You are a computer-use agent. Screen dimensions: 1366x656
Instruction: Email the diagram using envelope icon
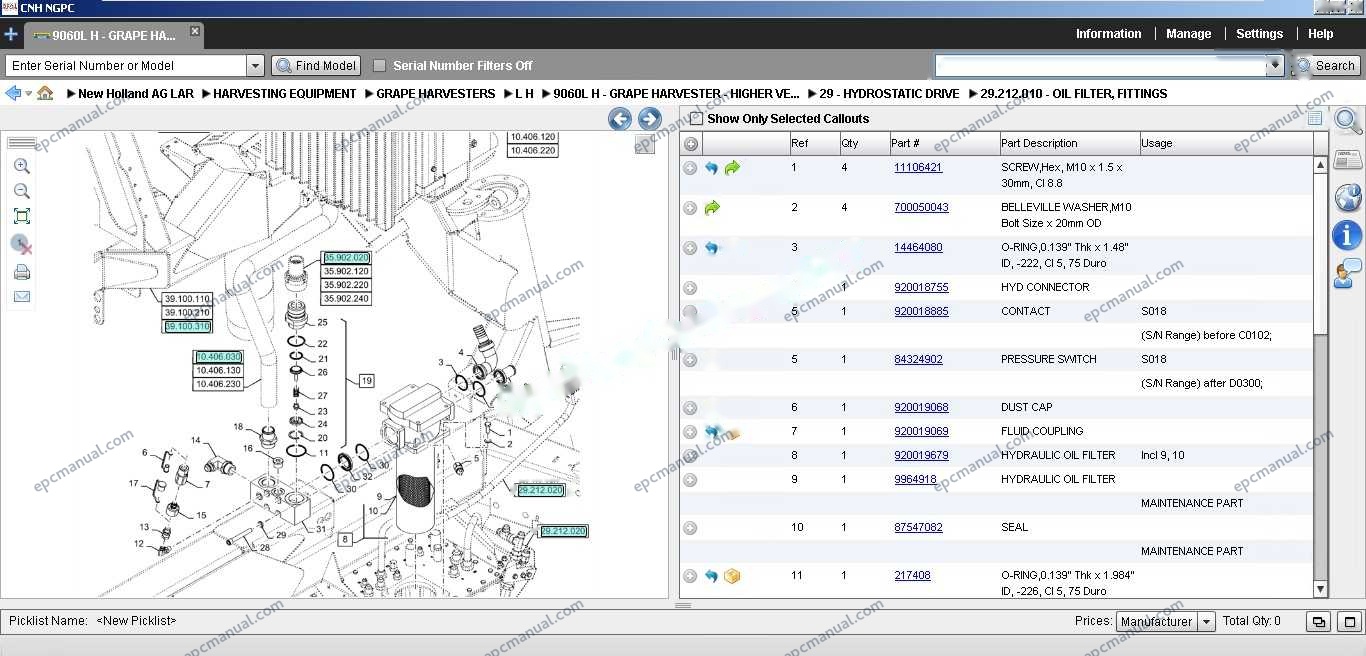tap(21, 297)
